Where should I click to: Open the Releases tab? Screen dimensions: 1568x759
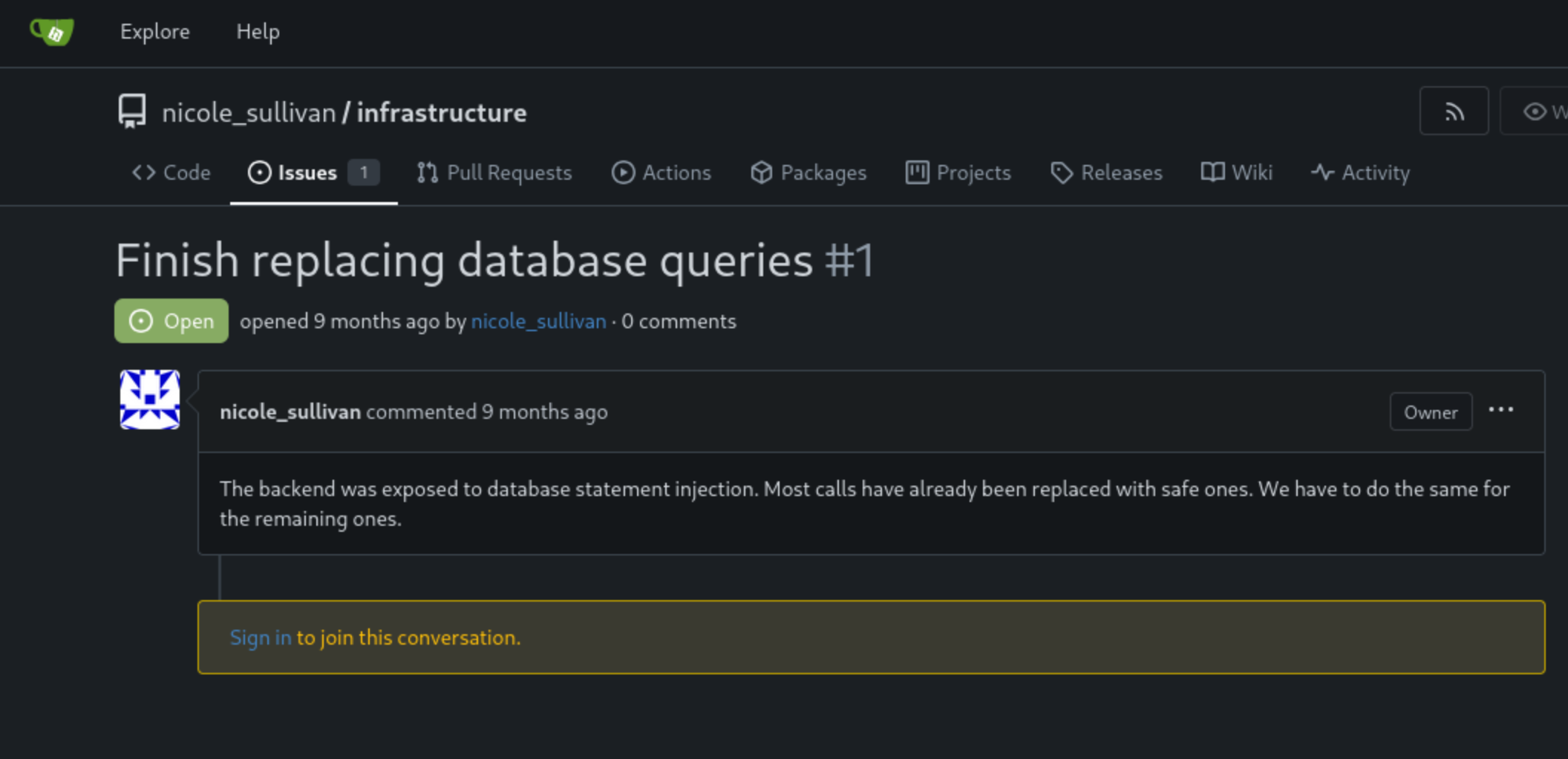1106,173
